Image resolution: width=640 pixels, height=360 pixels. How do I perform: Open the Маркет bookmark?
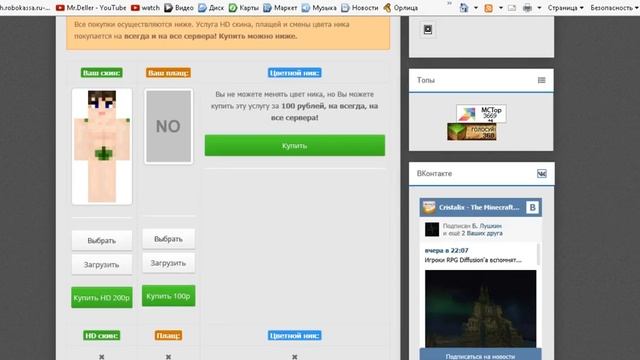(280, 7)
